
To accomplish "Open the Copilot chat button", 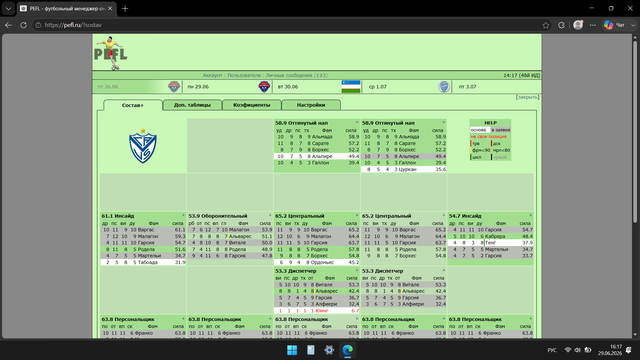I will point(615,25).
